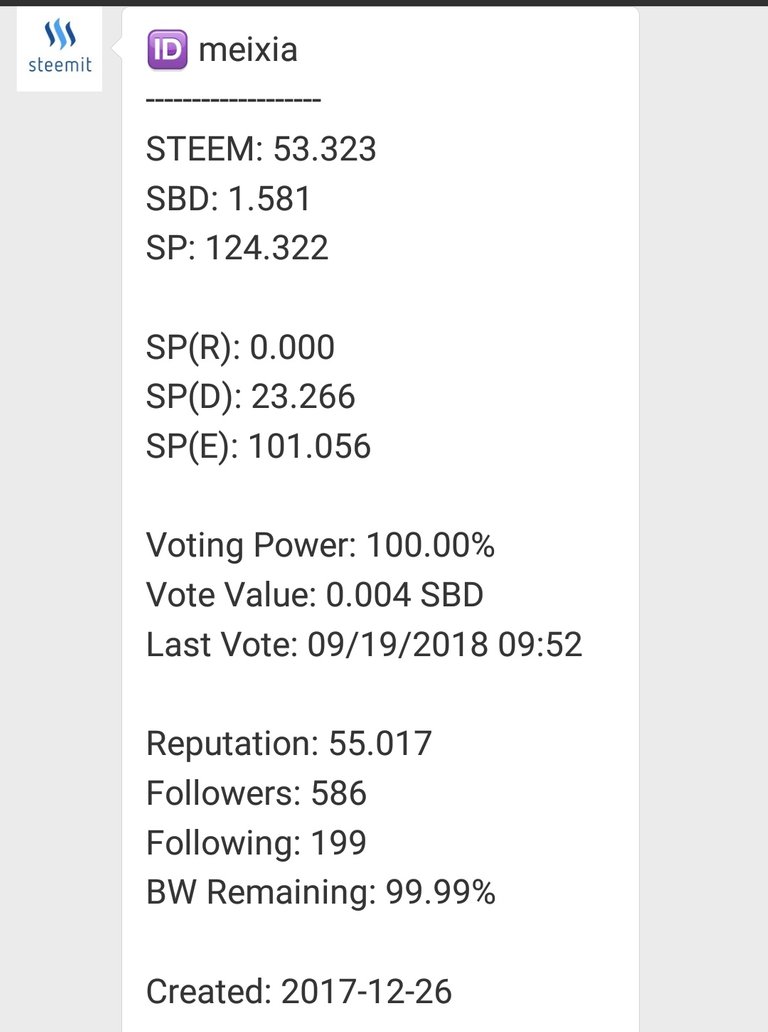Click the steemit avatar logo

[59, 49]
